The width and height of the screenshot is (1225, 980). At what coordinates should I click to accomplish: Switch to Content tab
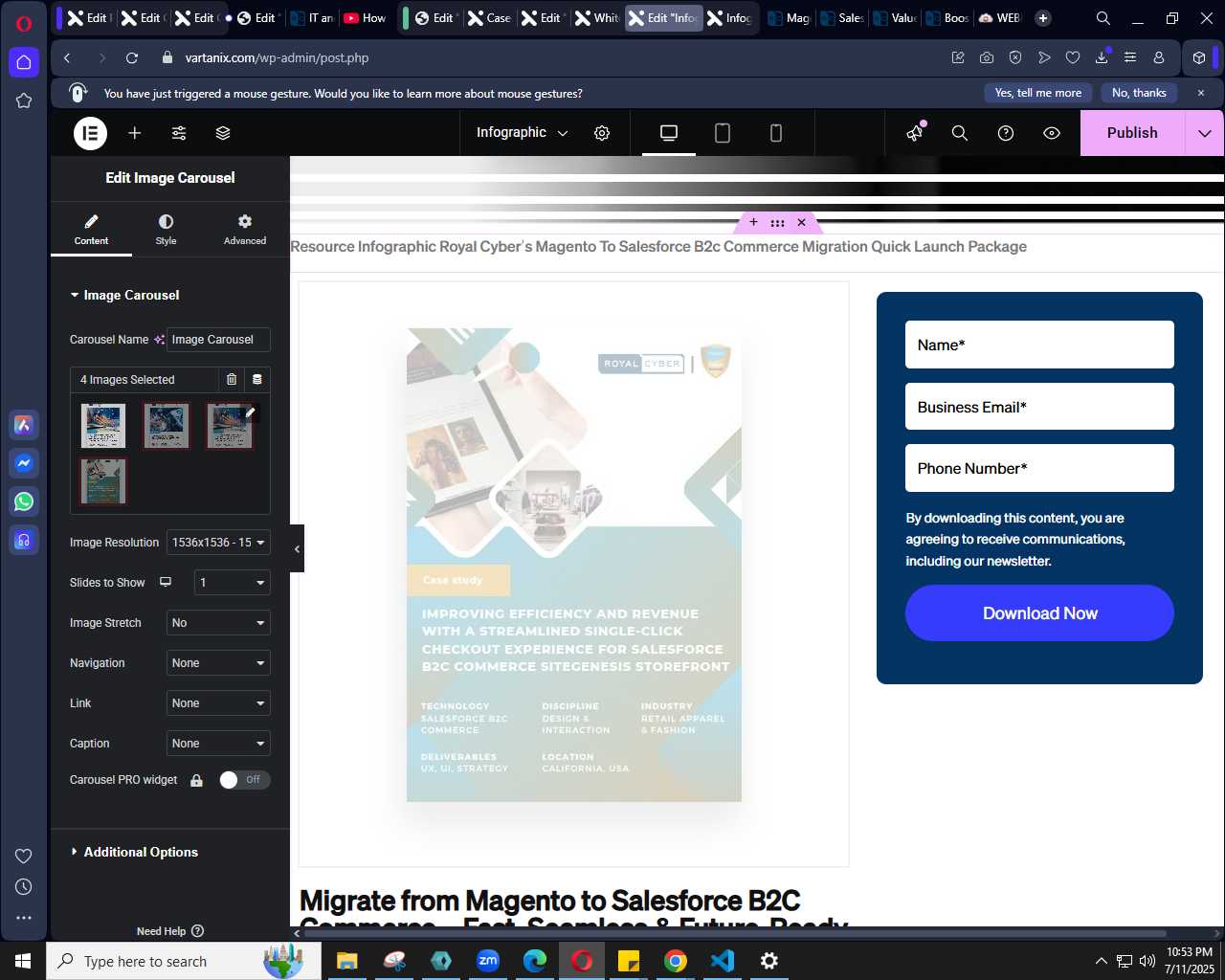(91, 230)
